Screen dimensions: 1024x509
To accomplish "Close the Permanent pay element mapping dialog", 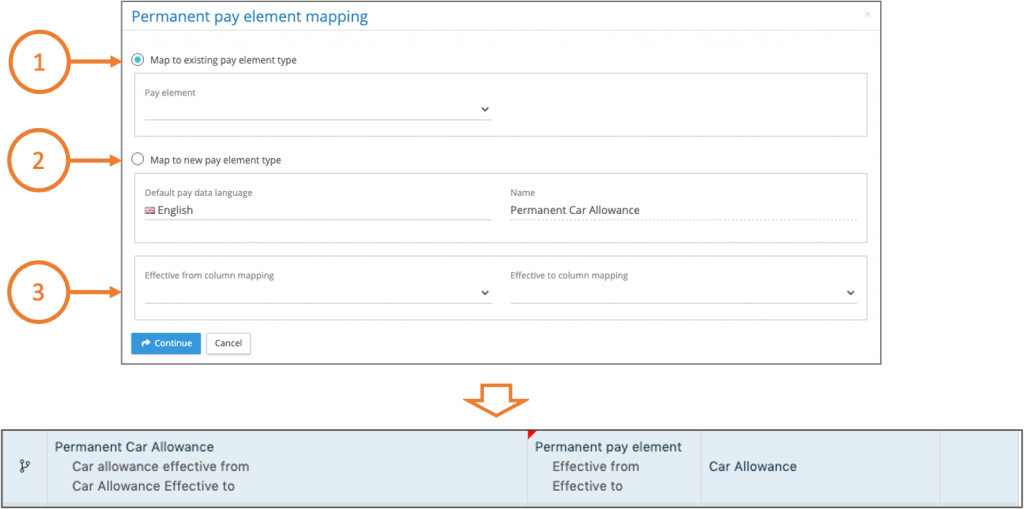I will click(x=867, y=15).
